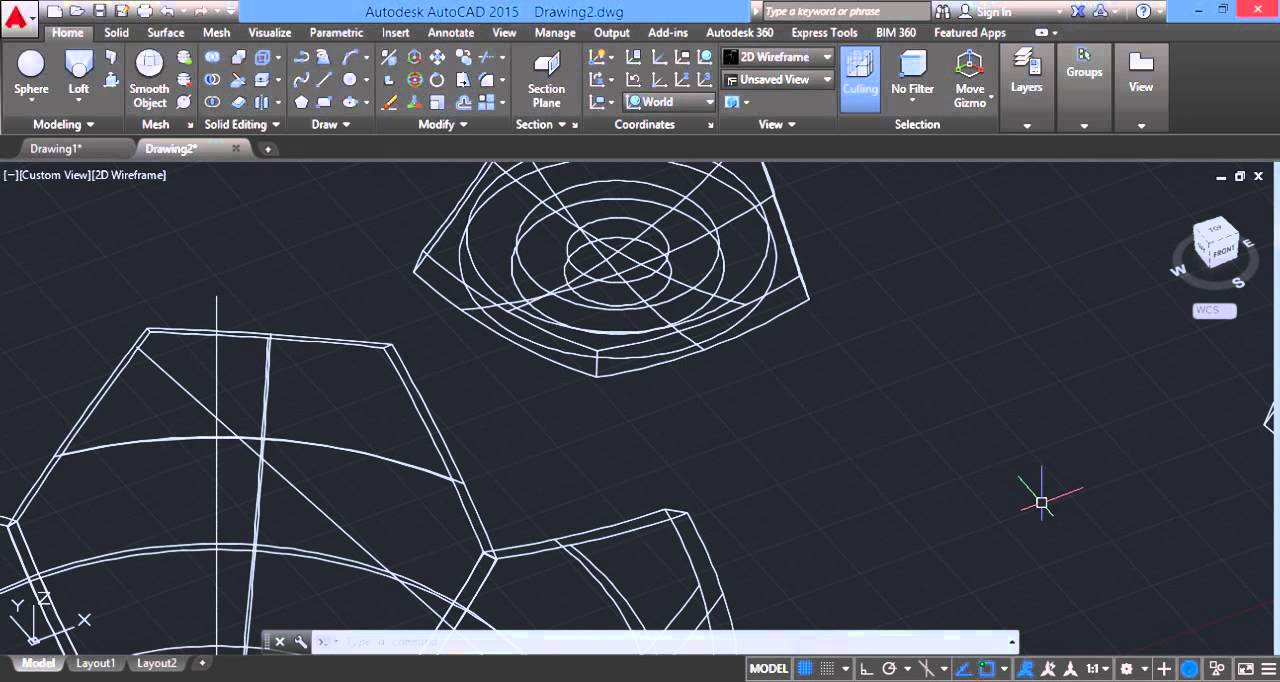Open the 2D Wireframe visual style dropdown

point(777,57)
